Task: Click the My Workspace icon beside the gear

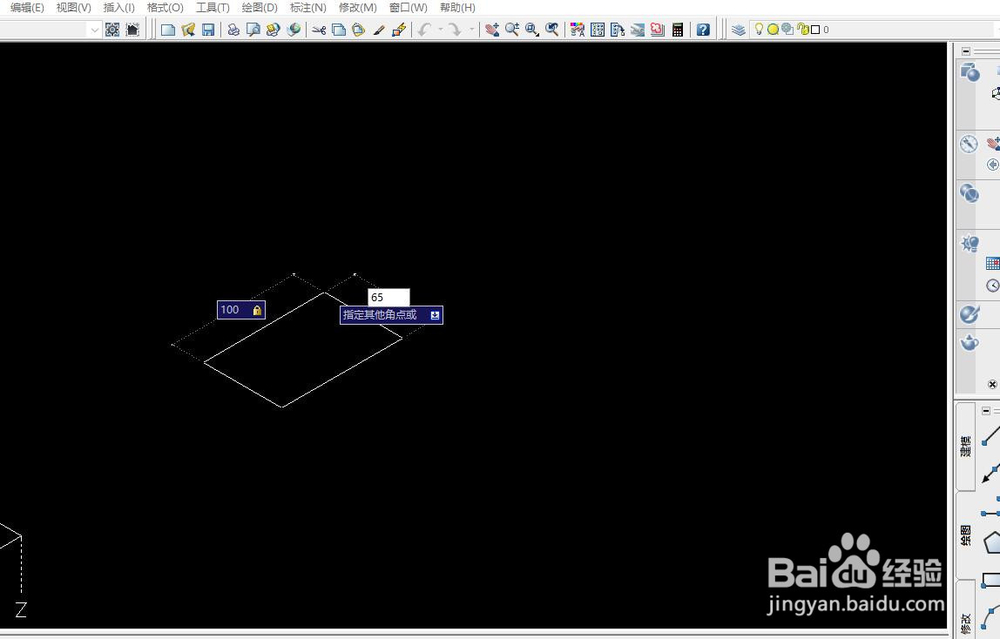Action: (133, 29)
